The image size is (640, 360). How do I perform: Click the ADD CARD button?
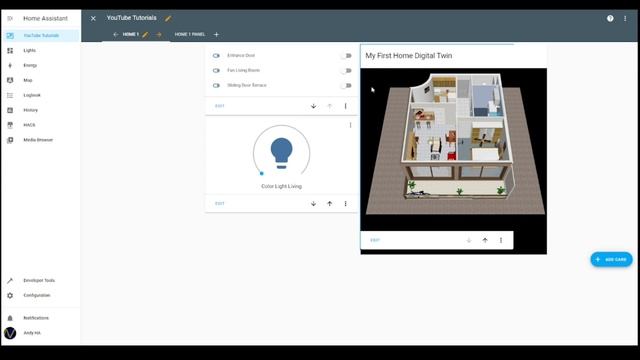coord(611,260)
